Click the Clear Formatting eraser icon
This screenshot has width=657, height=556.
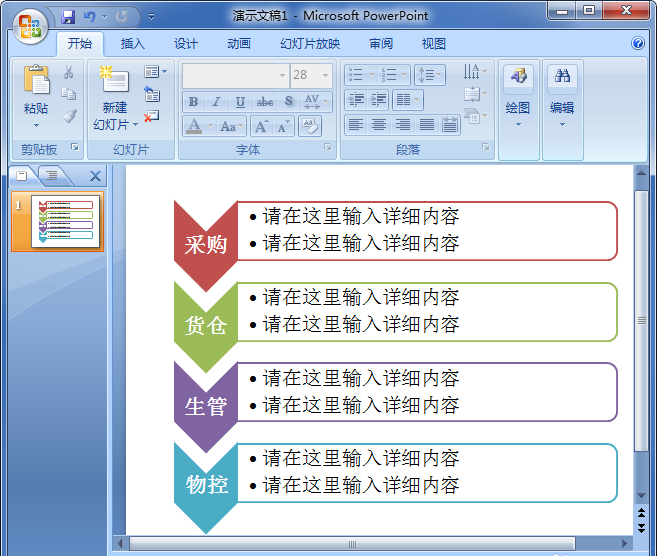click(x=309, y=126)
